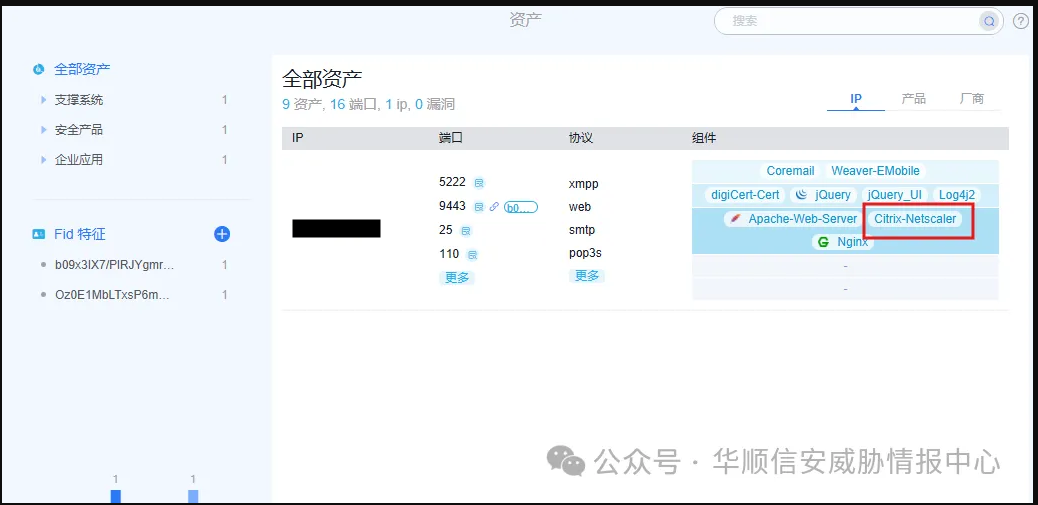The image size is (1038, 505).
Task: Click the 端口 column header
Action: tap(450, 138)
